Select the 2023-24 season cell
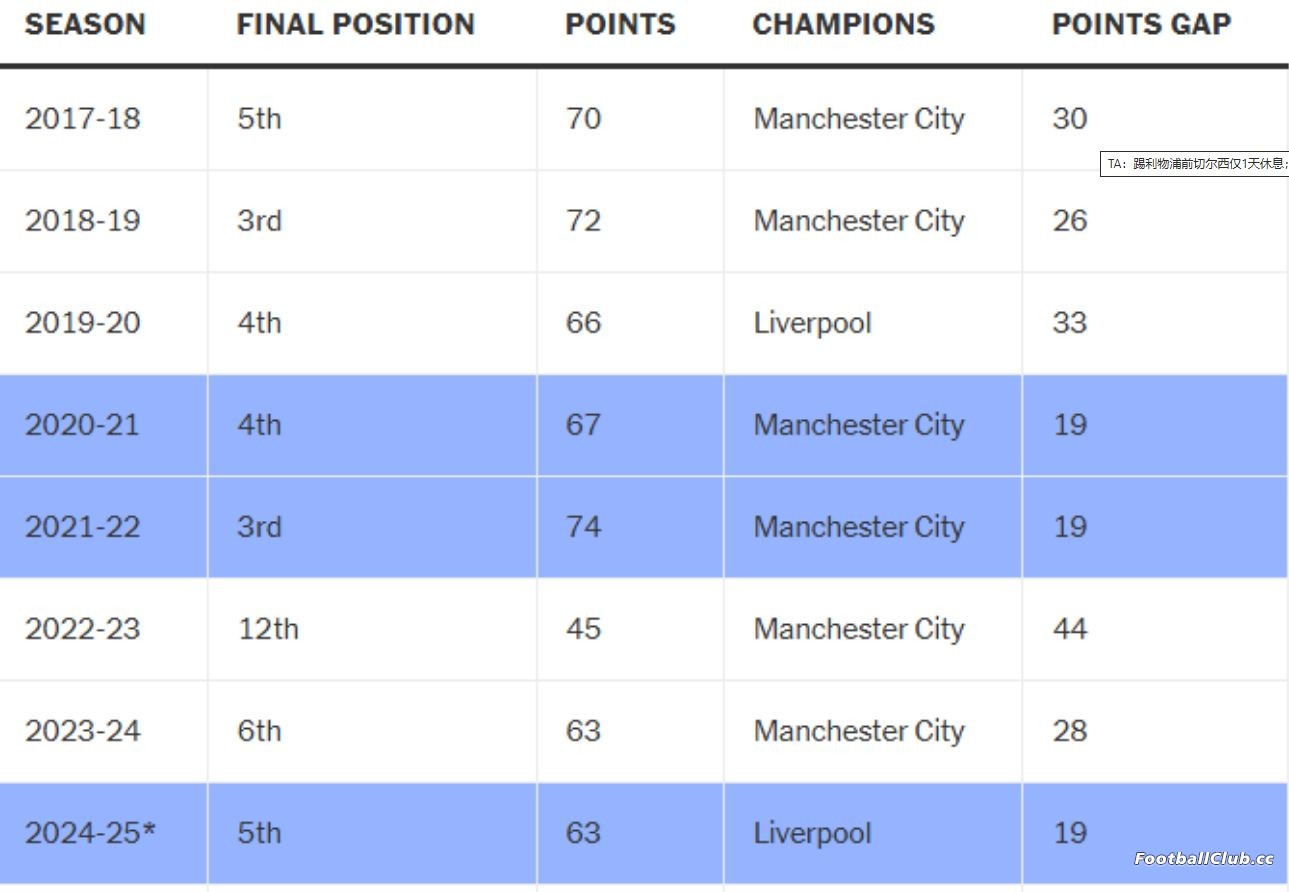 (x=103, y=731)
